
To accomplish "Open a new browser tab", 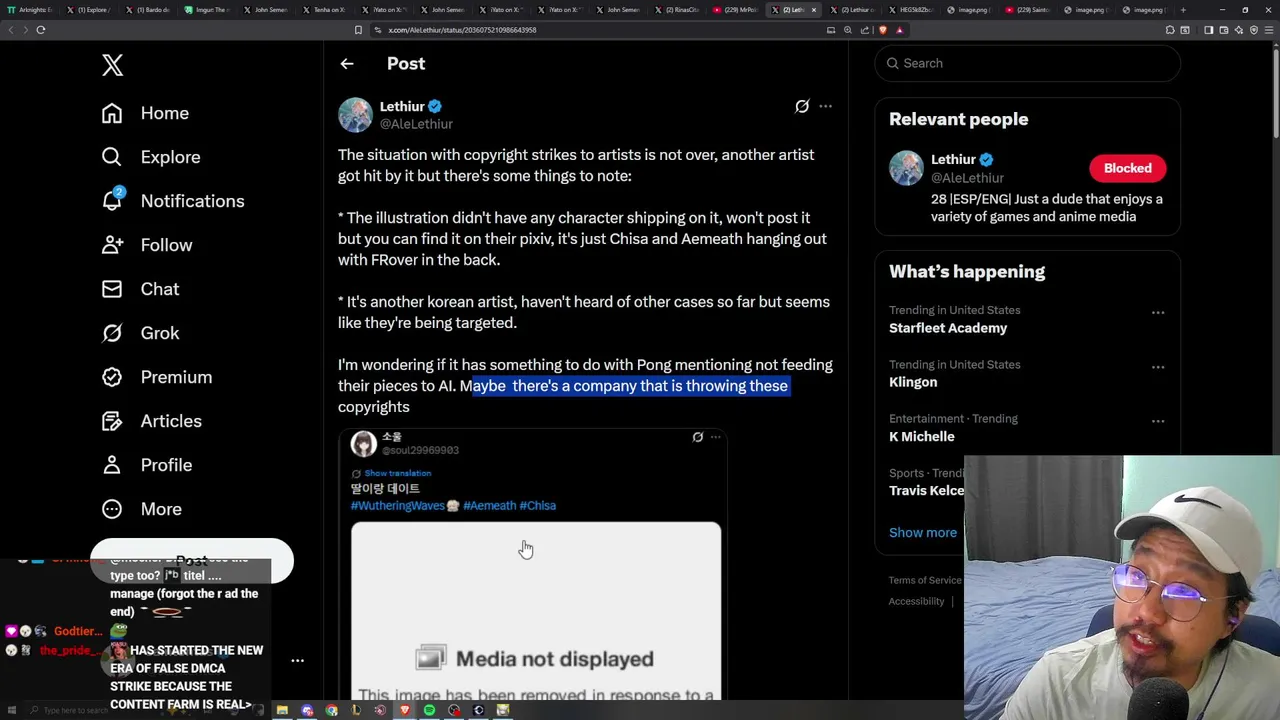I will tap(1183, 10).
